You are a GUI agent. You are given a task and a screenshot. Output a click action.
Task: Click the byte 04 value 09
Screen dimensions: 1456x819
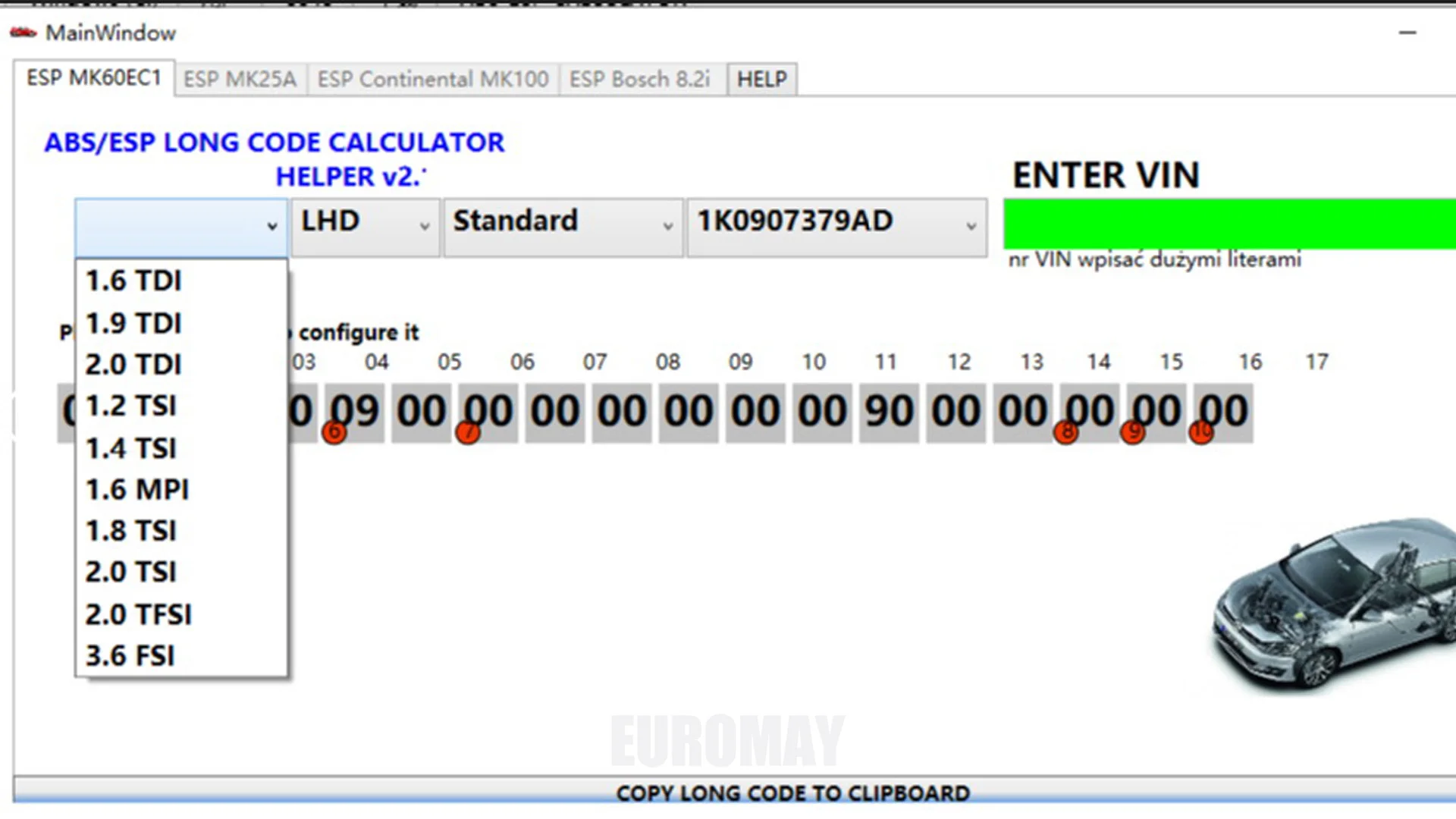coord(354,413)
